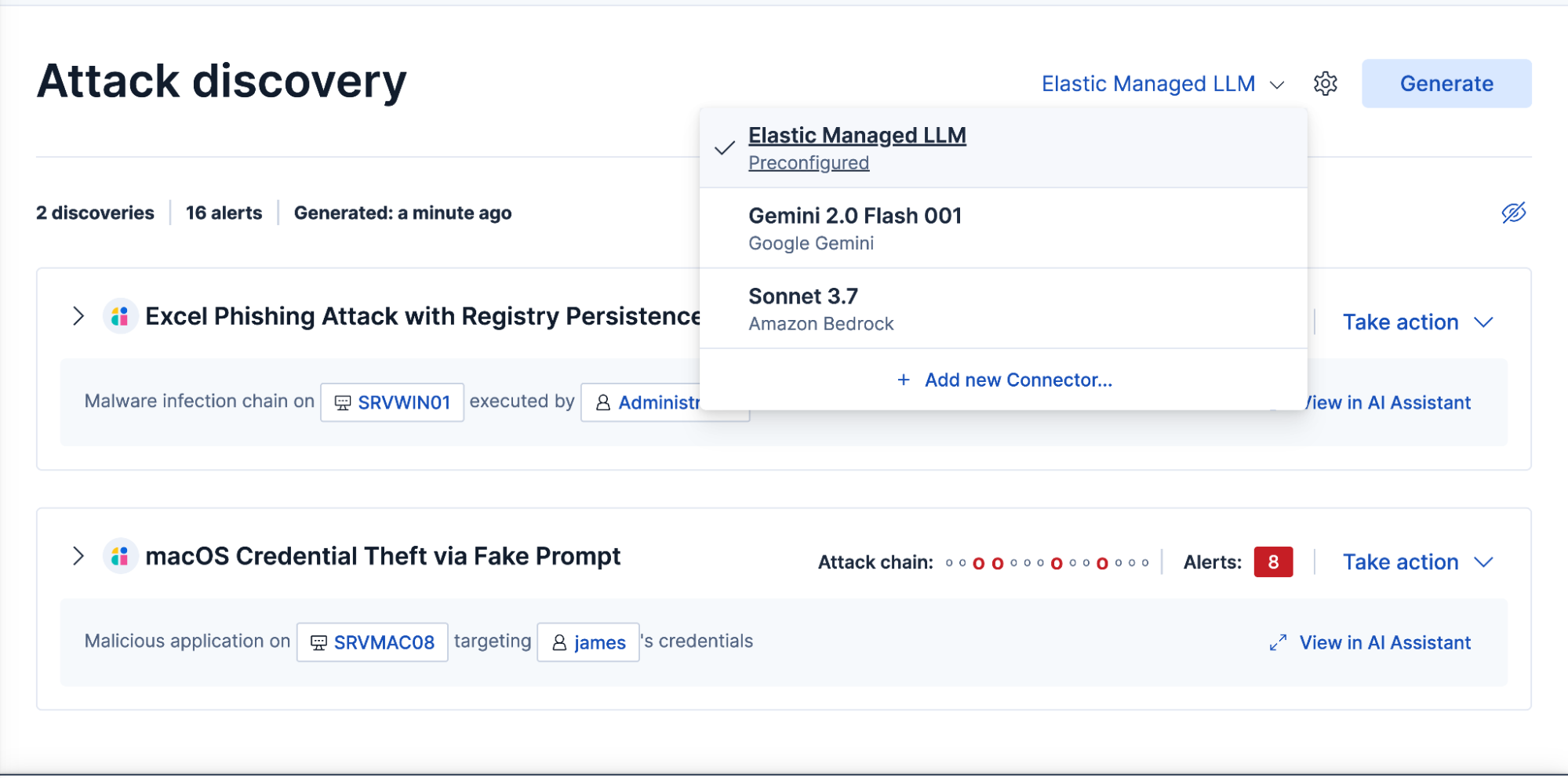Click the Administrator user badge
The width and height of the screenshot is (1568, 778).
641,402
